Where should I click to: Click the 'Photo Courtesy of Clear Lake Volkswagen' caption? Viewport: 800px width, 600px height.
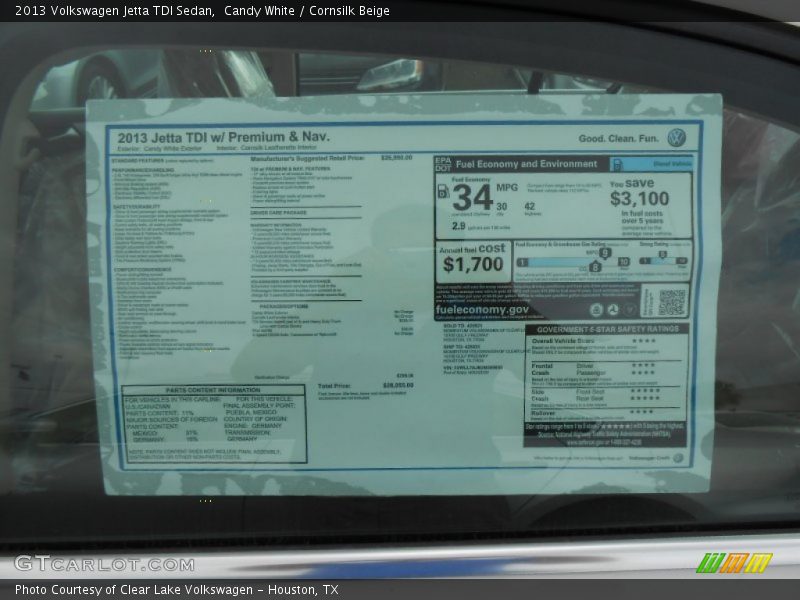point(176,590)
